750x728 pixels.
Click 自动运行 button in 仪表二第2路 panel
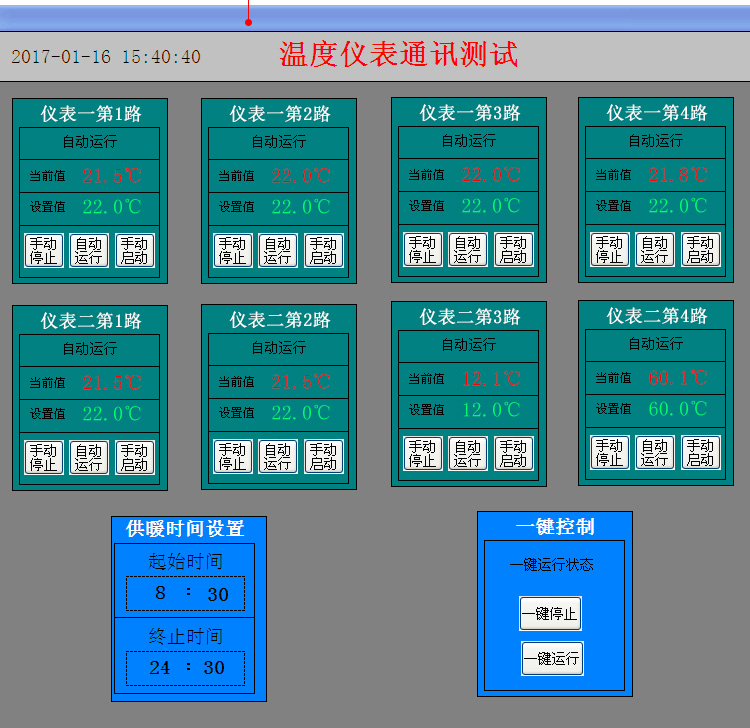(x=278, y=457)
